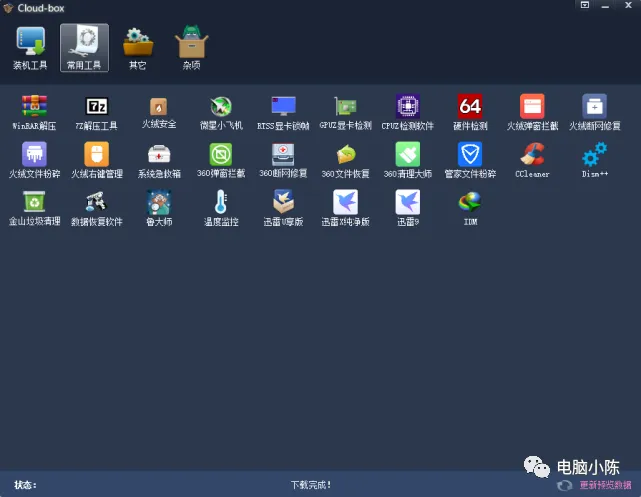641x497 pixels.
Task: Click the 下载完成! status text
Action: point(311,485)
